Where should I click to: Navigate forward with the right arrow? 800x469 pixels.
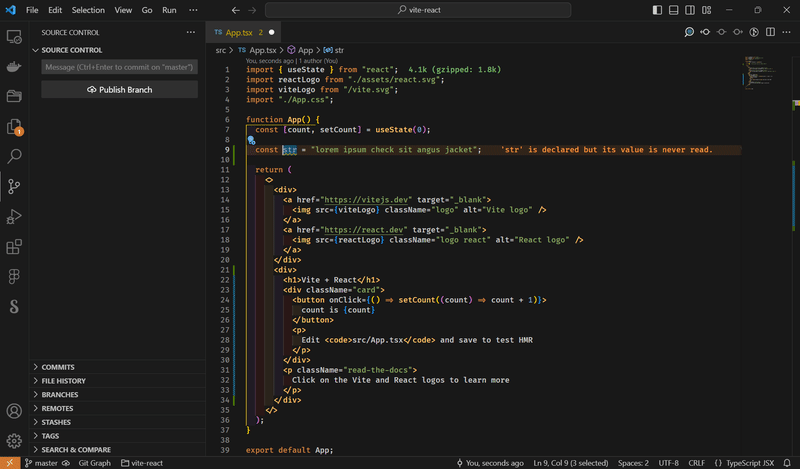252,10
